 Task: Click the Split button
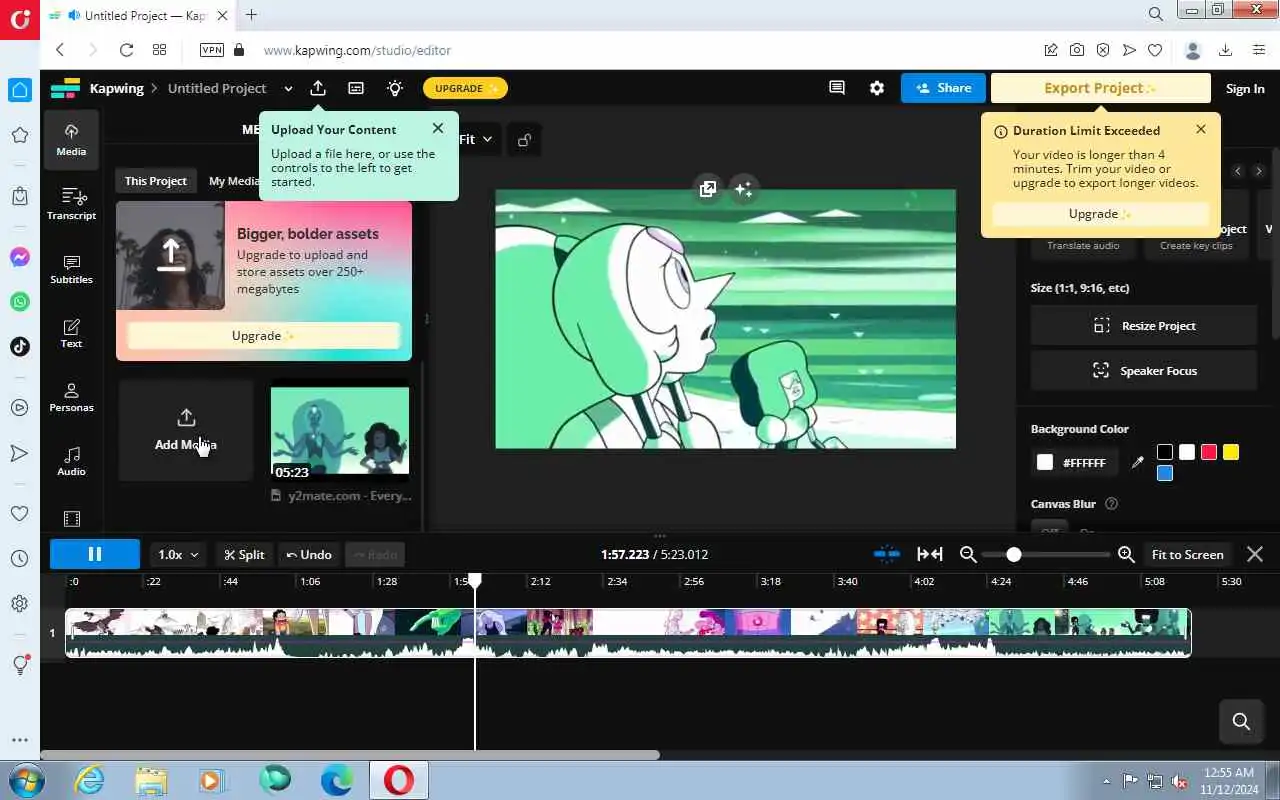click(244, 554)
